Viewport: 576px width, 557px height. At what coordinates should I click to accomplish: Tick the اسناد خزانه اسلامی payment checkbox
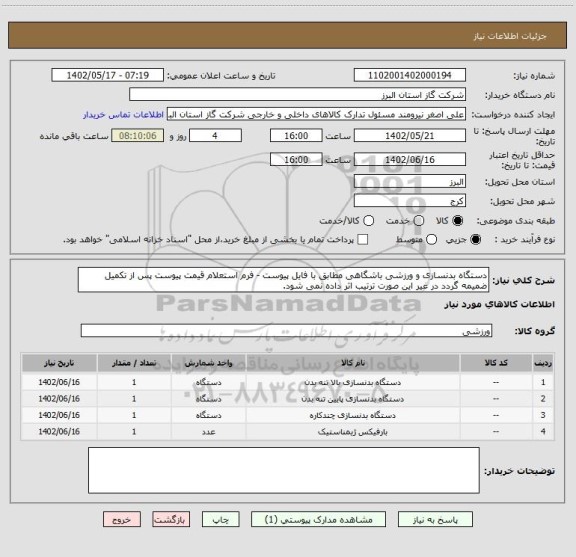click(x=363, y=240)
